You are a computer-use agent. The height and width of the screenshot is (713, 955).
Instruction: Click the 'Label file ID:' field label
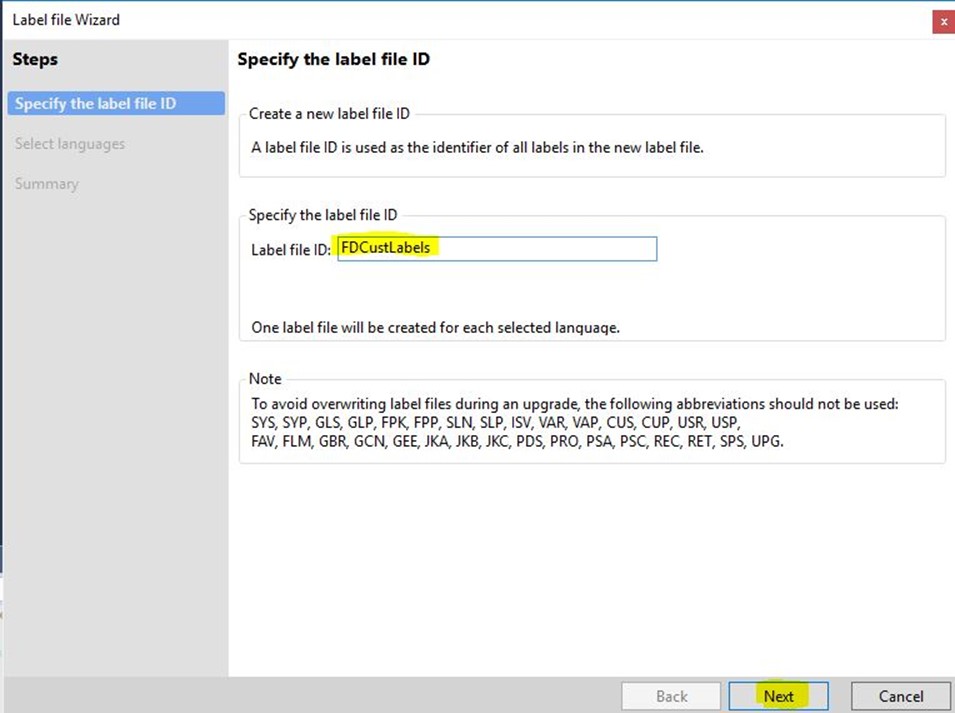click(291, 249)
